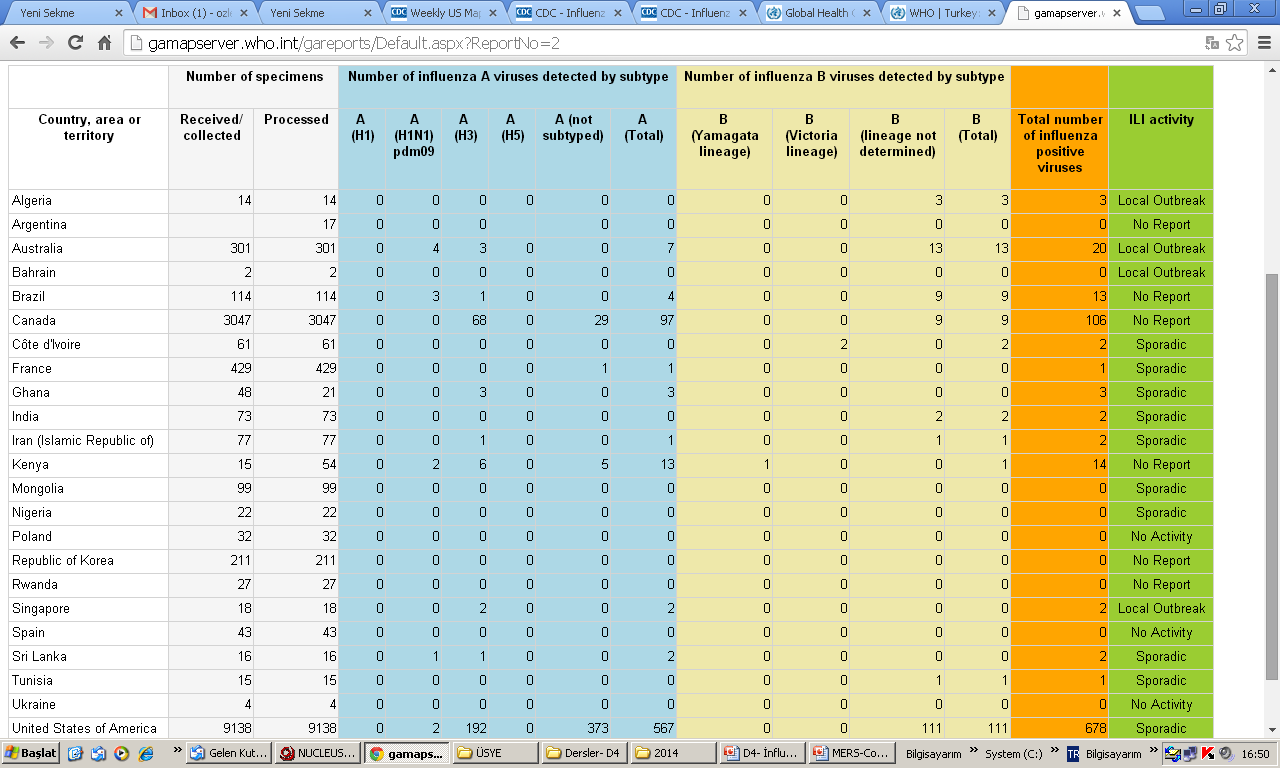The width and height of the screenshot is (1280, 768).
Task: Click the taskbar clock 16:50
Action: click(1255, 754)
